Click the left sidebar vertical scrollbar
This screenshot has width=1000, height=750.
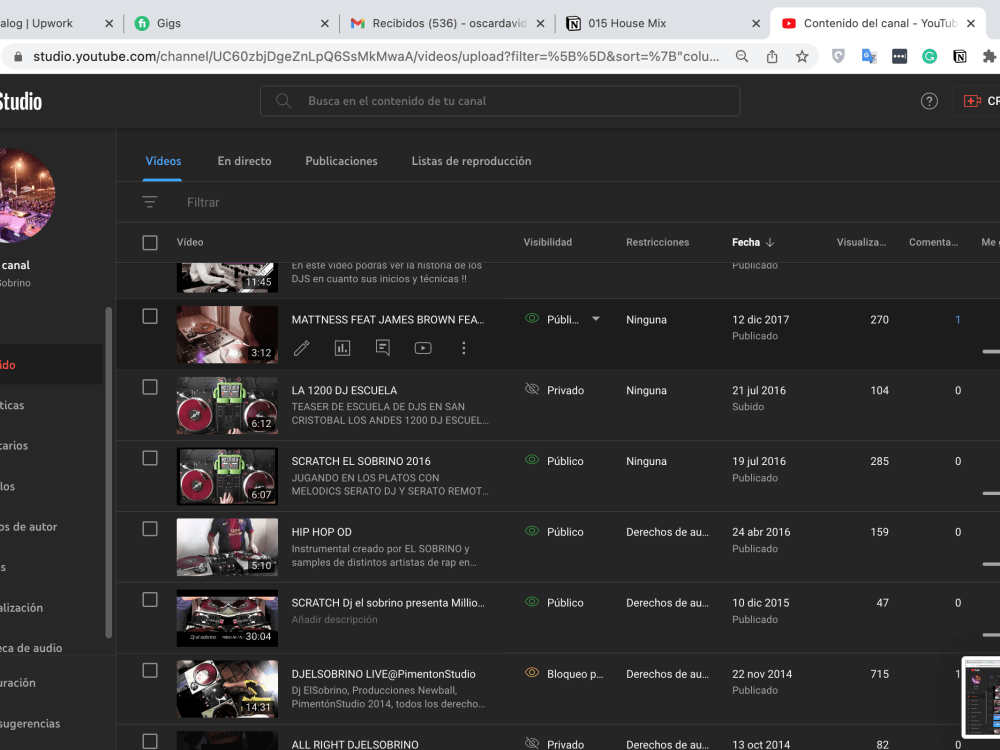coord(108,472)
